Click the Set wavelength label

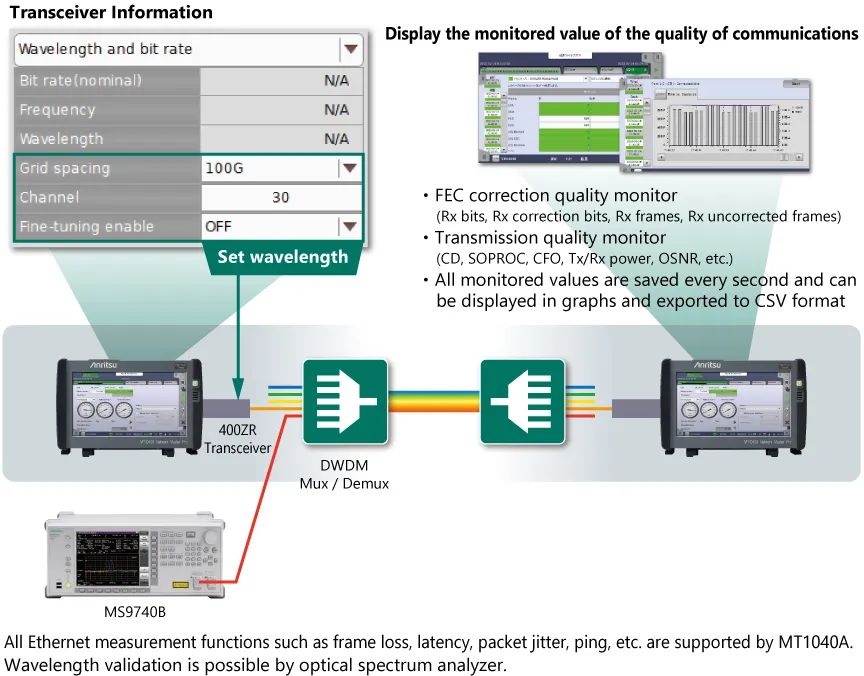tap(283, 257)
